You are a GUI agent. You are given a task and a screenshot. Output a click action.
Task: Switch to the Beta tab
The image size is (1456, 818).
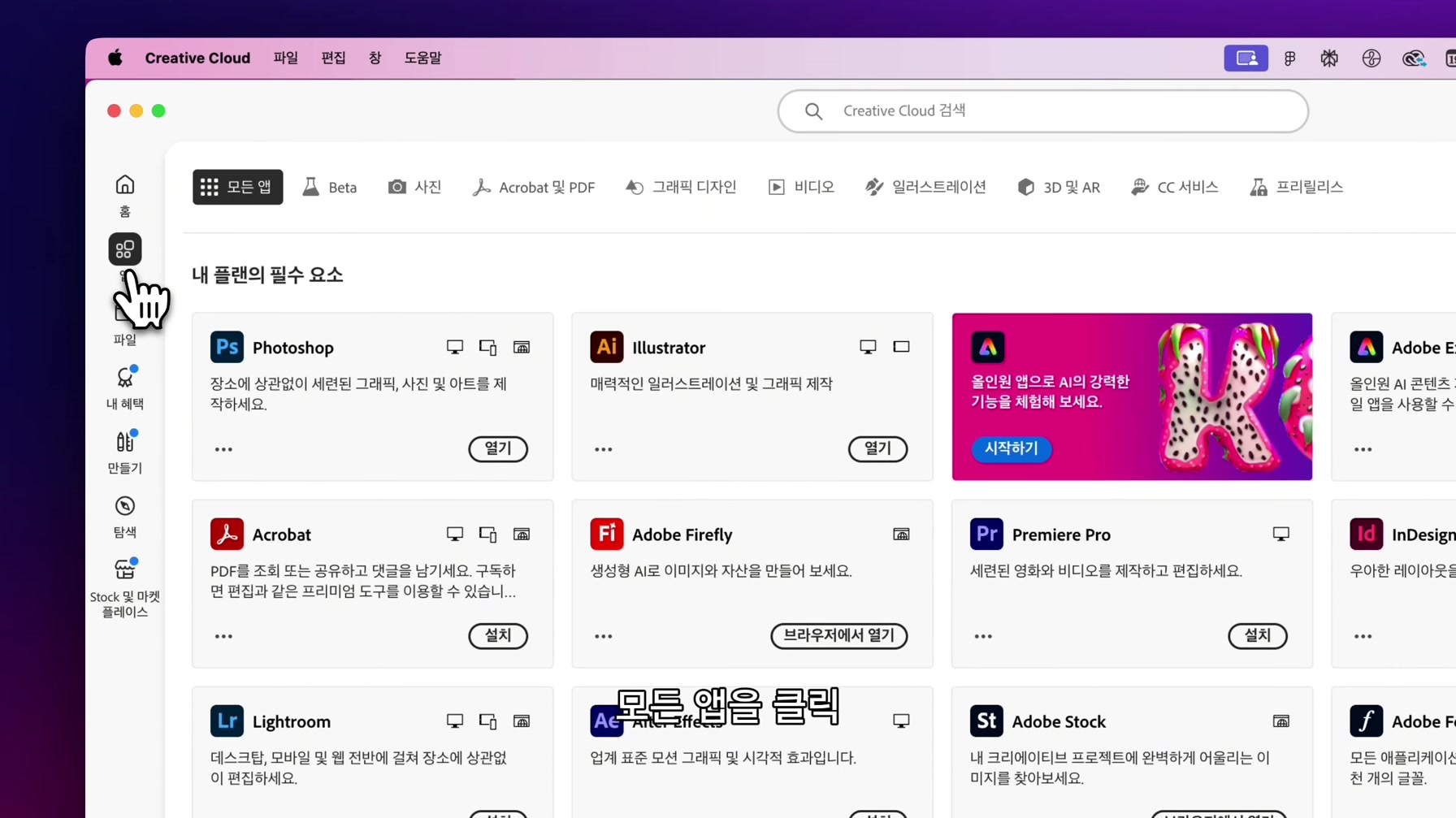(330, 187)
